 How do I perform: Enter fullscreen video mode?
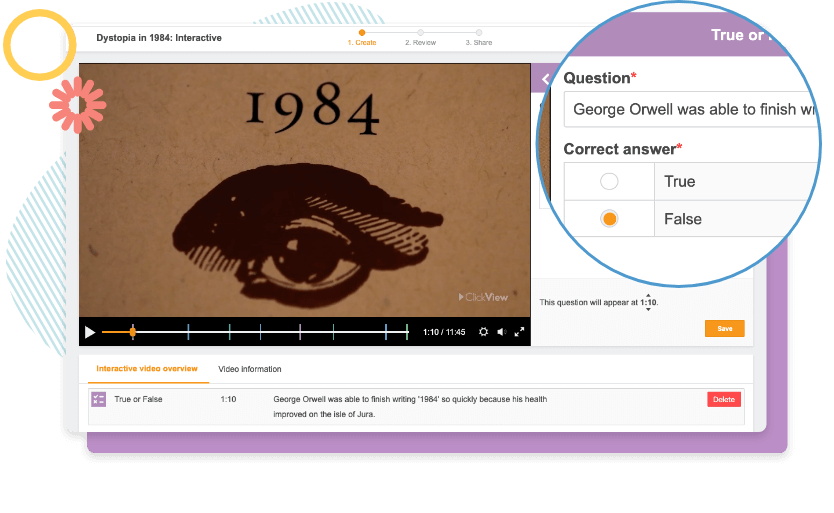point(519,332)
